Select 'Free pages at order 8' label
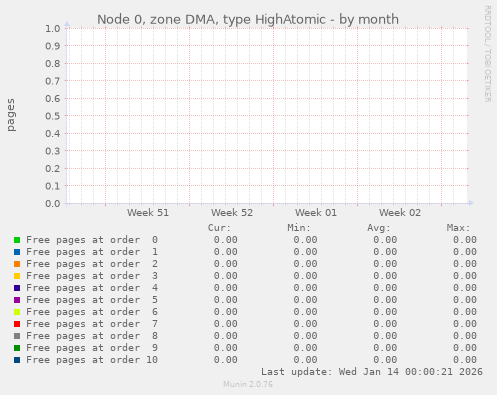This screenshot has height=395, width=497. (92, 336)
